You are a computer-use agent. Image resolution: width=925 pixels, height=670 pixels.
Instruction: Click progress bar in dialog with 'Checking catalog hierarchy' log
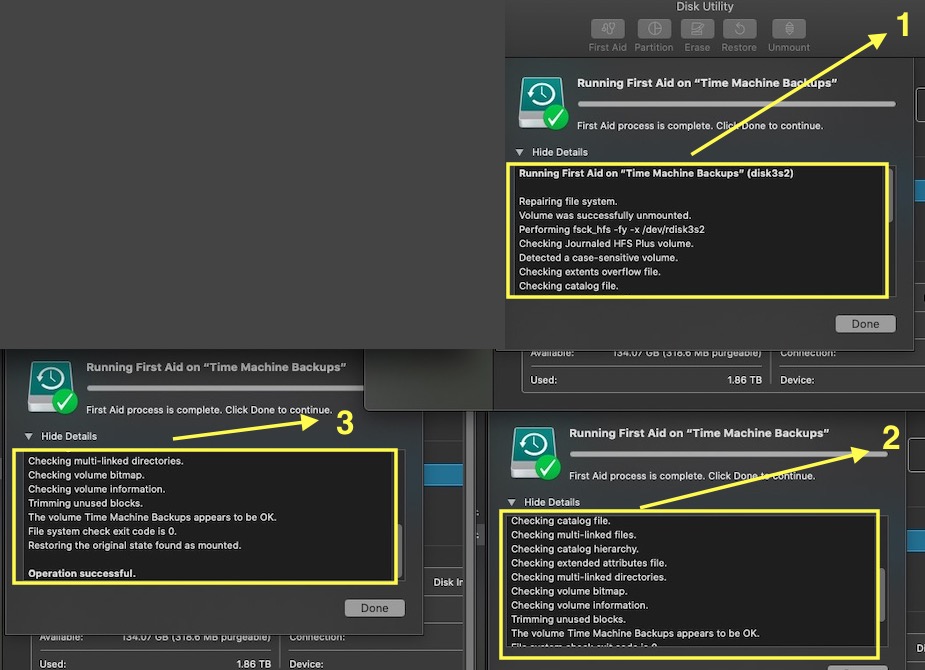pos(729,454)
